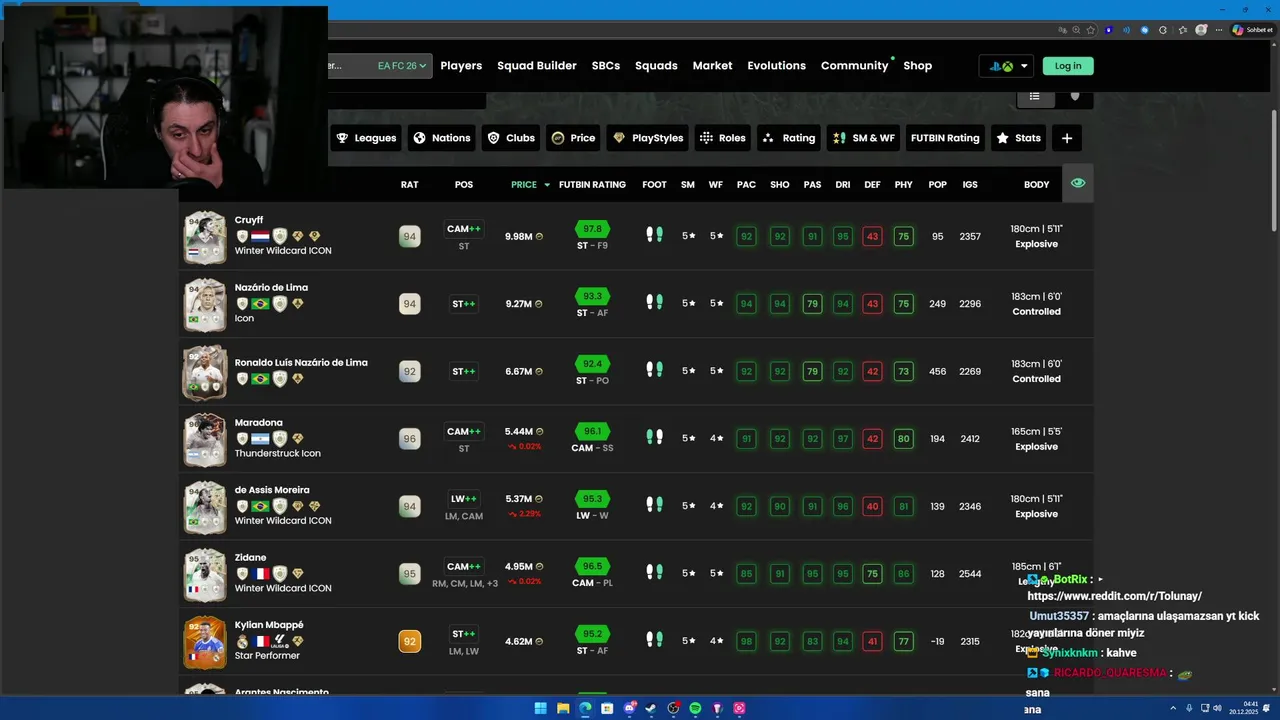
Task: Open Steam from taskbar
Action: click(651, 708)
